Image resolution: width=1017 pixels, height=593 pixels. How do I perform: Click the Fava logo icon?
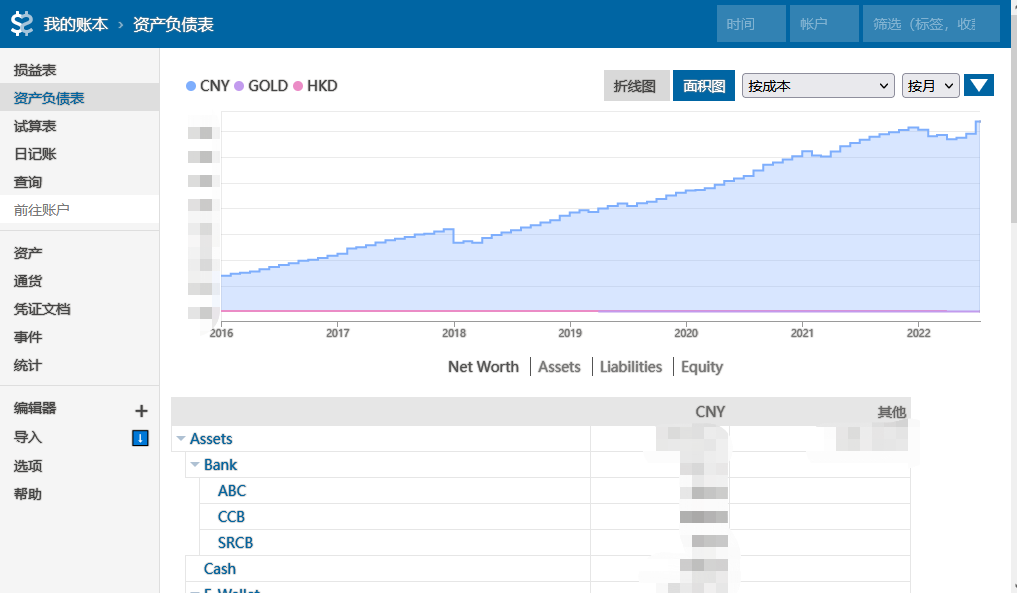(x=22, y=24)
